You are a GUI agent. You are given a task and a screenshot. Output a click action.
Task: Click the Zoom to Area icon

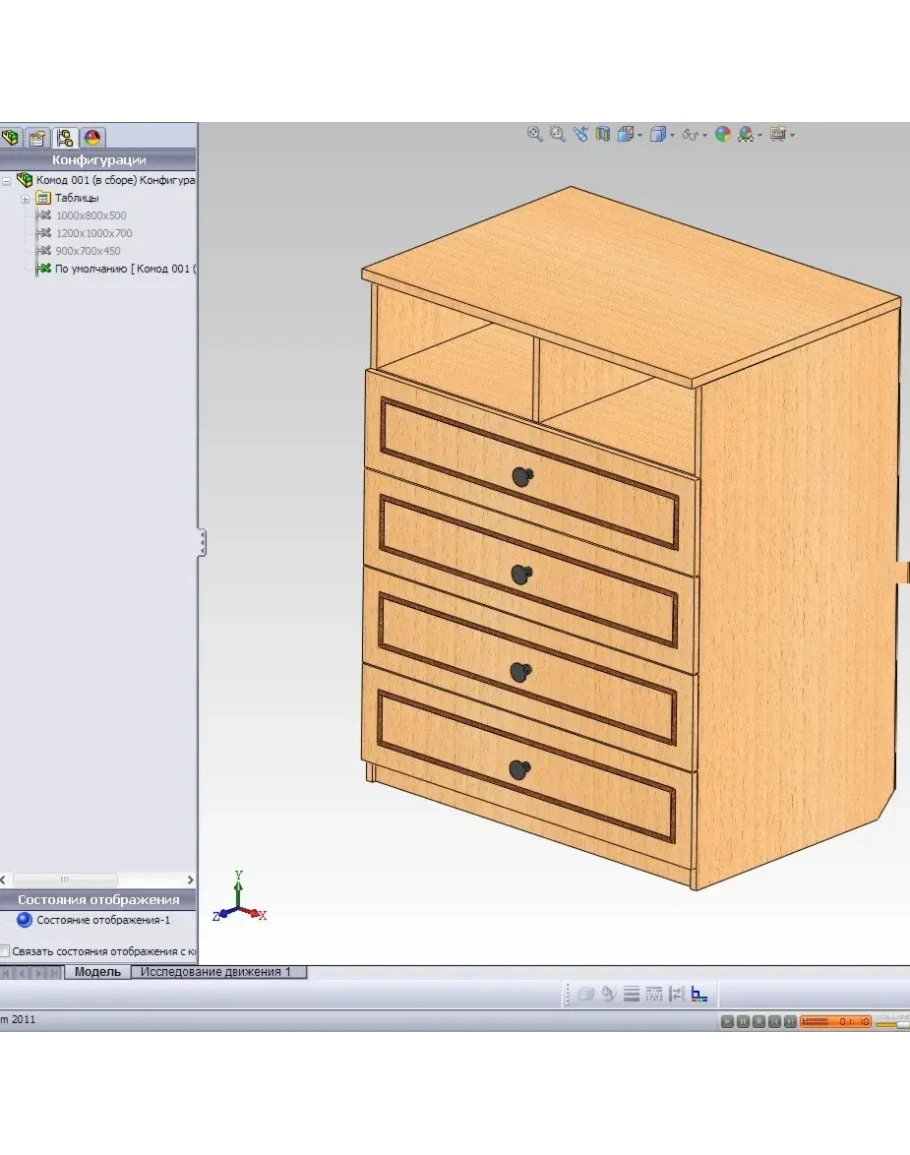(557, 134)
